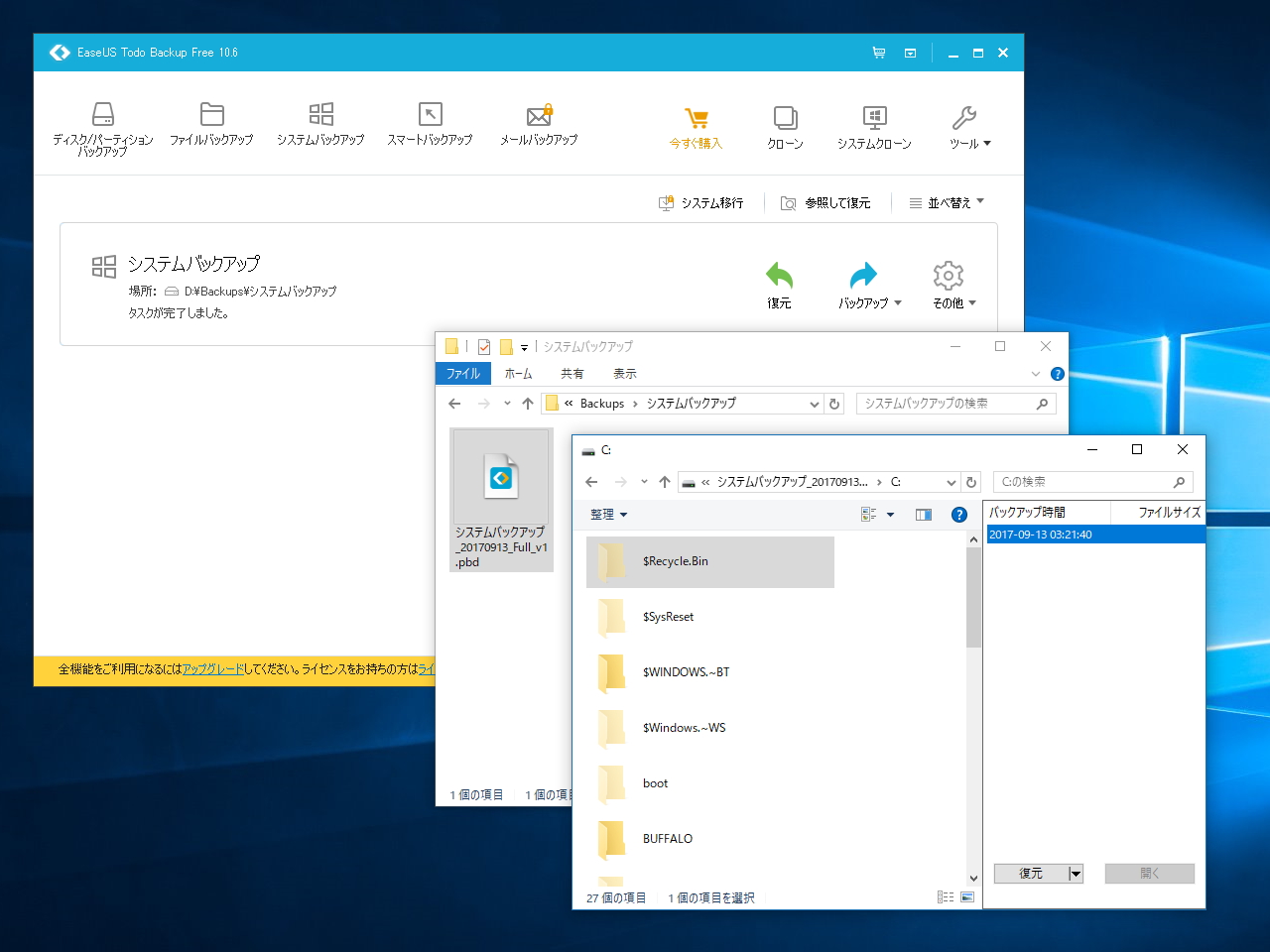The height and width of the screenshot is (952, 1270).
Task: Click the システムバックアップ search field
Action: tap(955, 404)
